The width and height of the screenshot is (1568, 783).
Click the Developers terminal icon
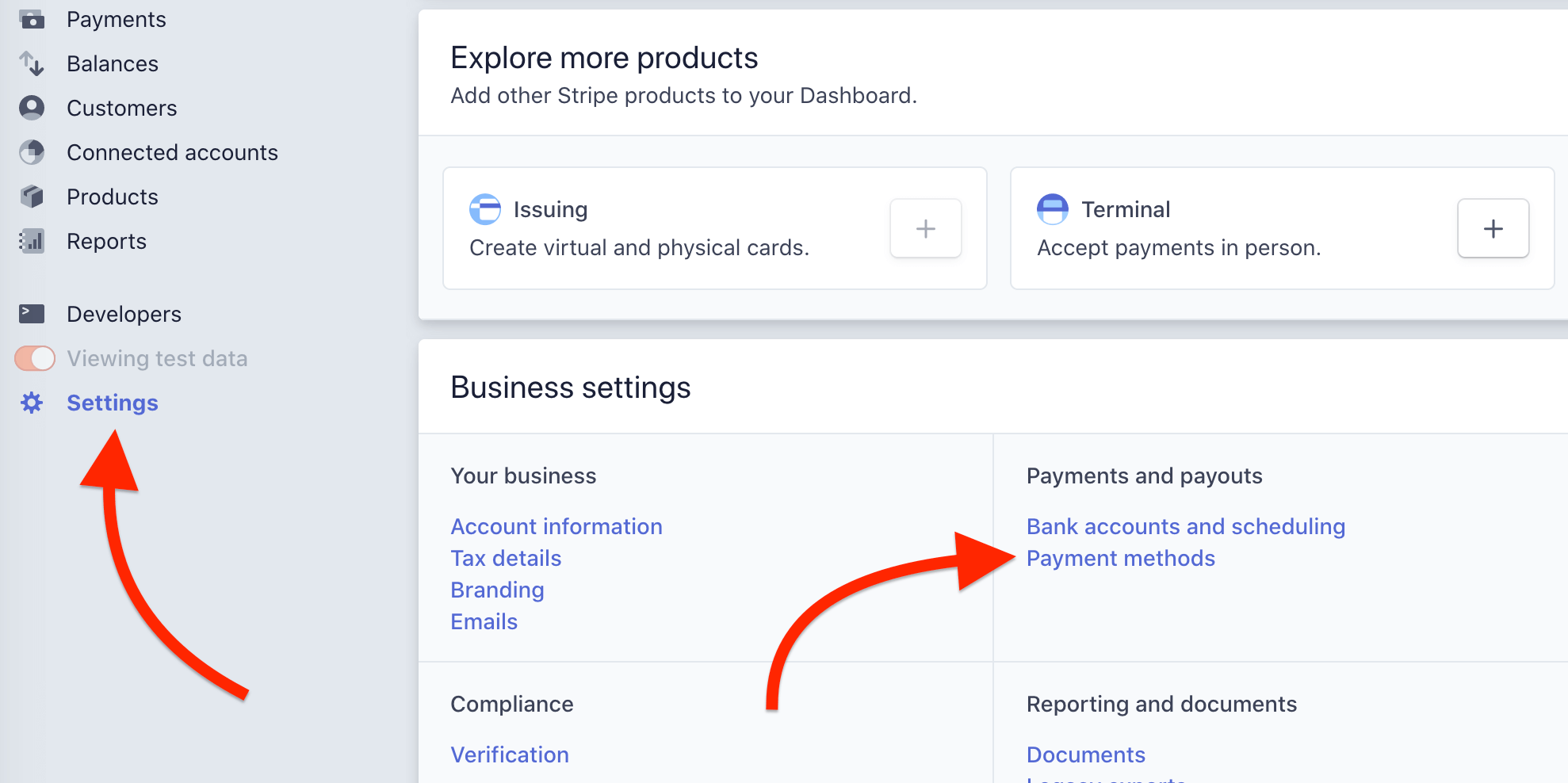32,314
